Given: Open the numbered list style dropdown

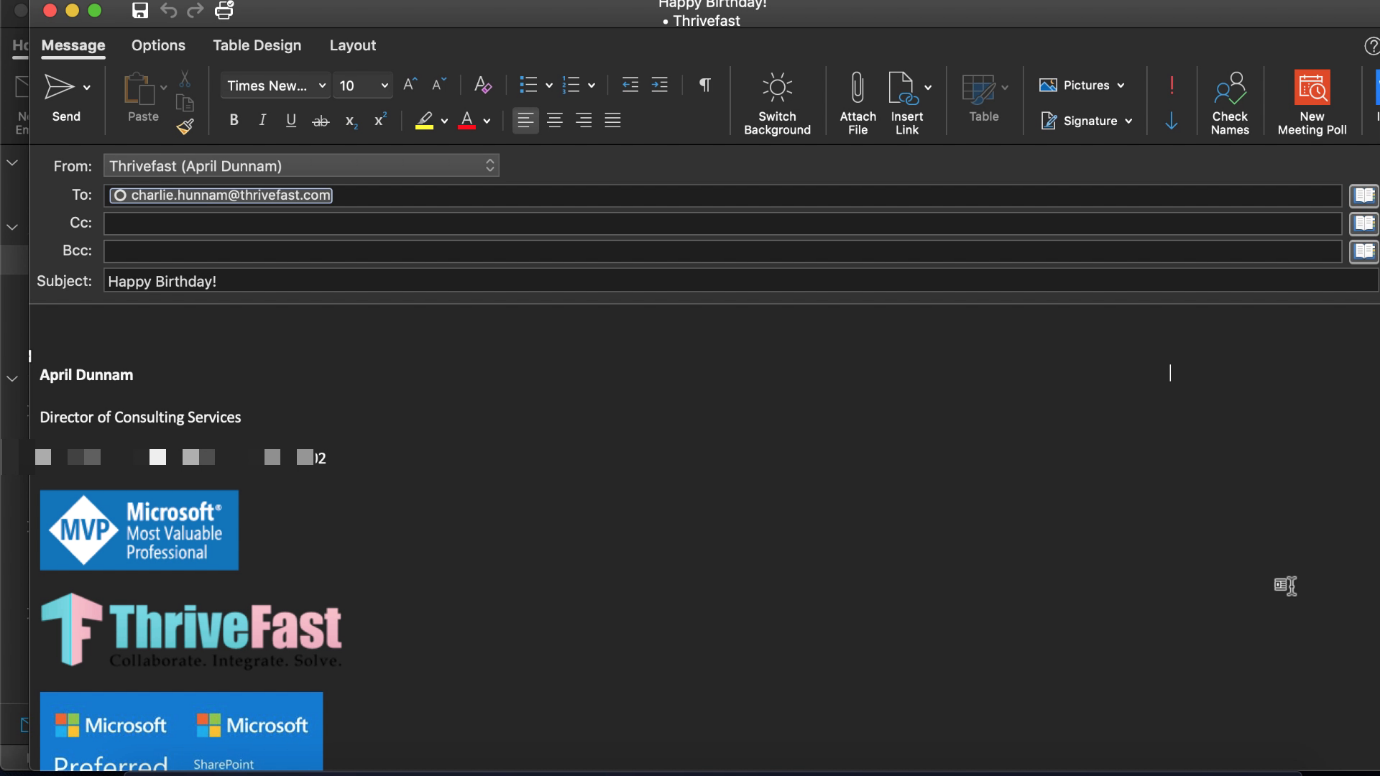Looking at the screenshot, I should click(592, 86).
